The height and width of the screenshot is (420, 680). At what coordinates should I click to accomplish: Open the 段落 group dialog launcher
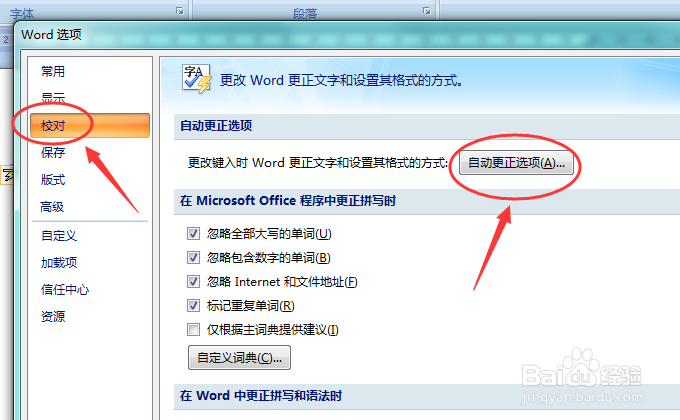427,11
